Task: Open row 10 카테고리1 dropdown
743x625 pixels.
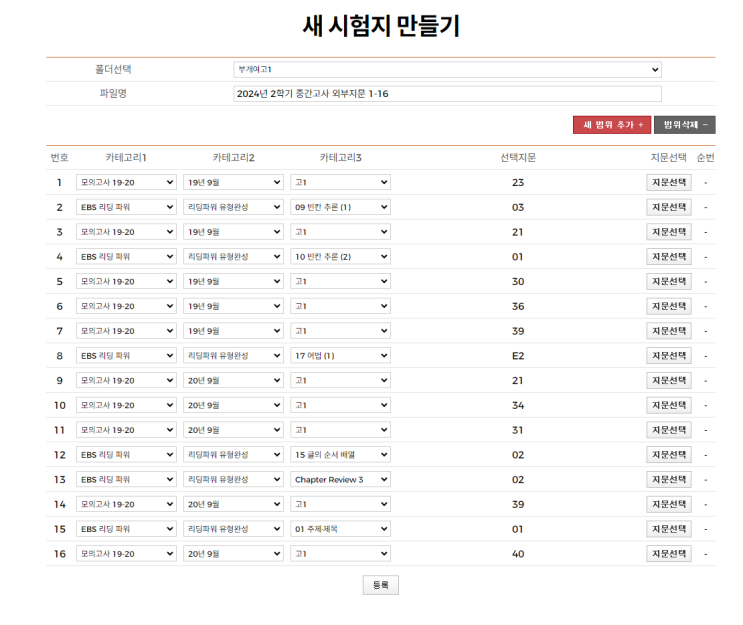Action: click(x=126, y=405)
